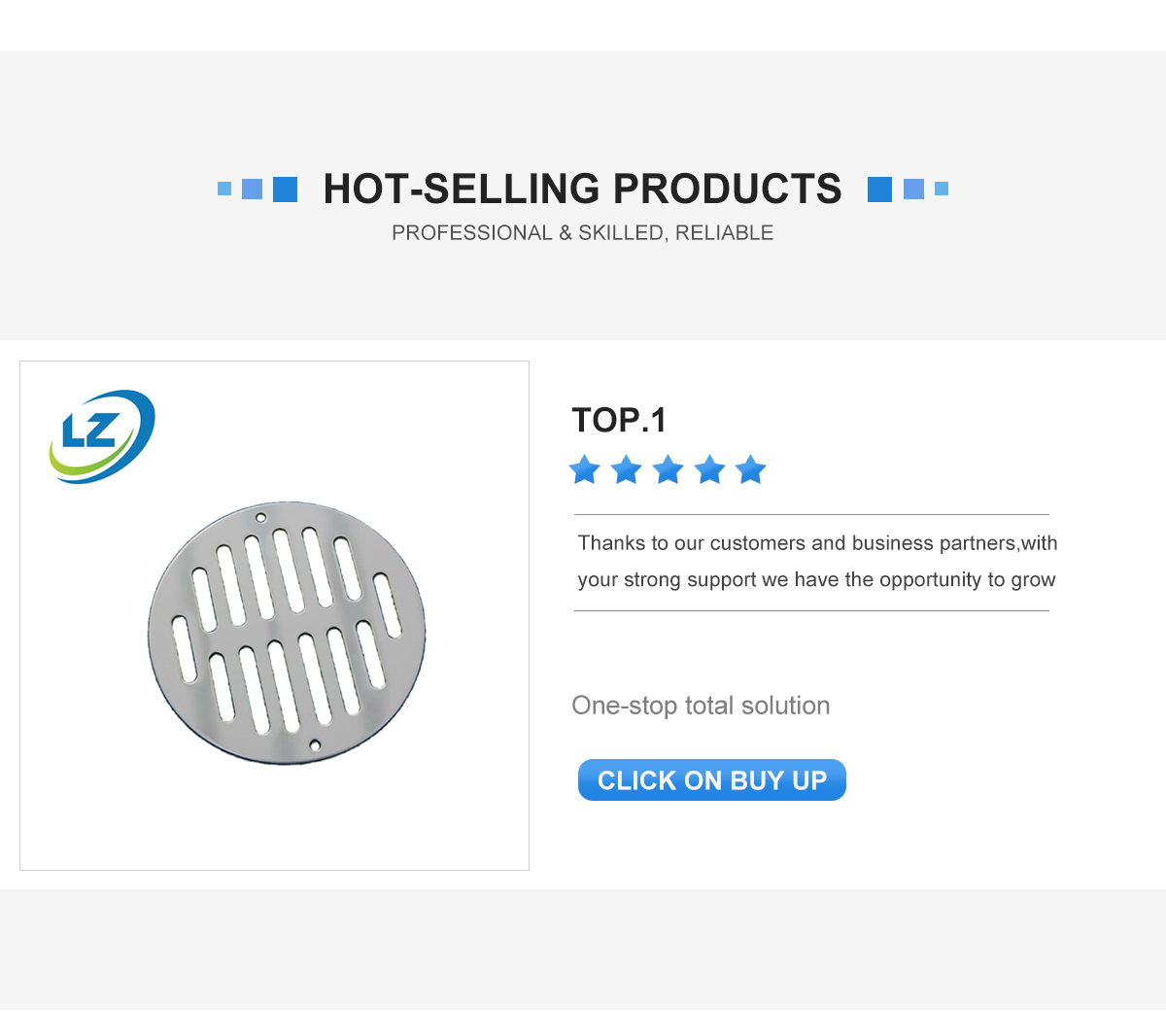Select the third blue rating star

(x=669, y=470)
